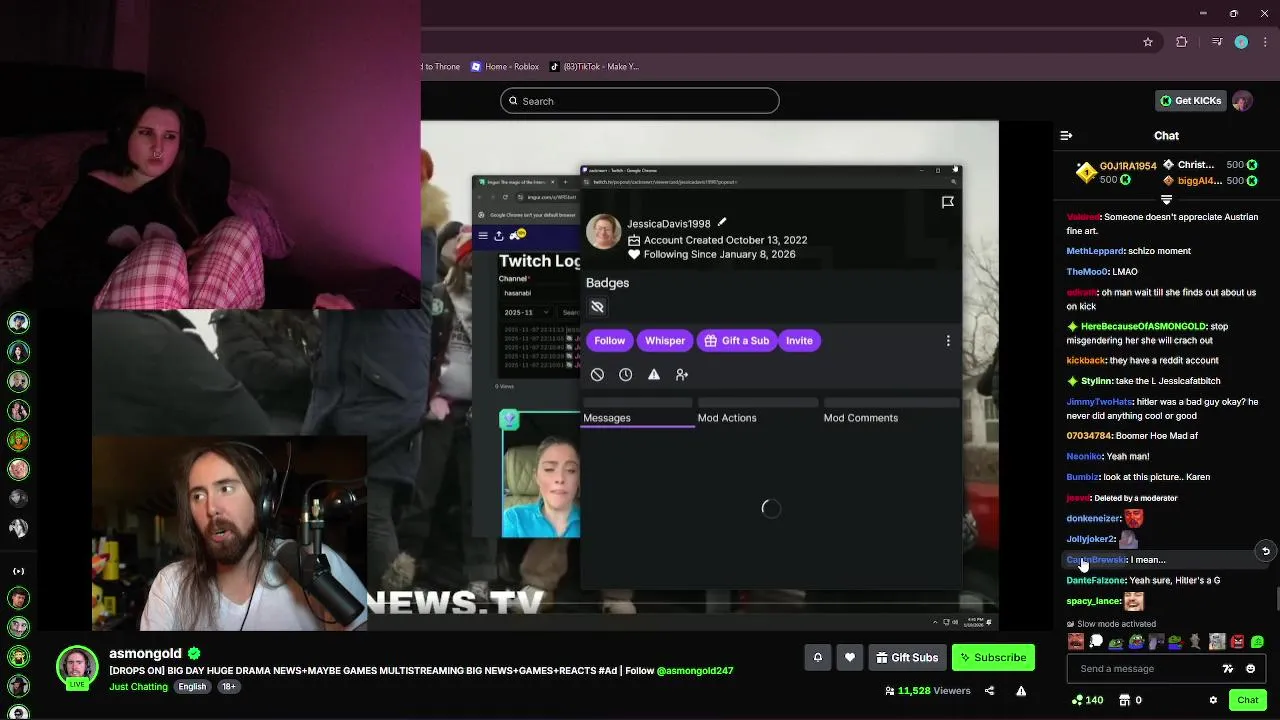Click the hidden-badge eye icon under Badges
1280x720 pixels.
(597, 307)
